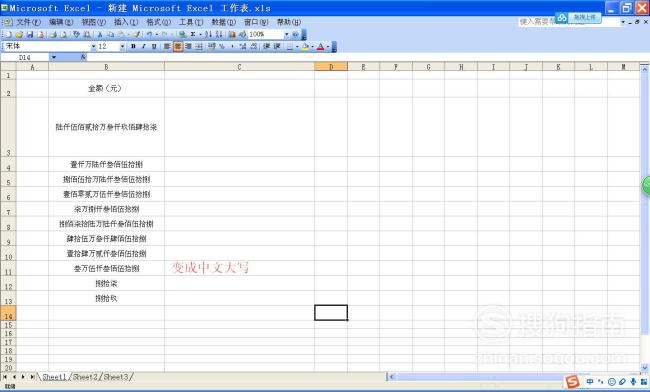Open the 编辑 (Edit) menu

click(61, 22)
